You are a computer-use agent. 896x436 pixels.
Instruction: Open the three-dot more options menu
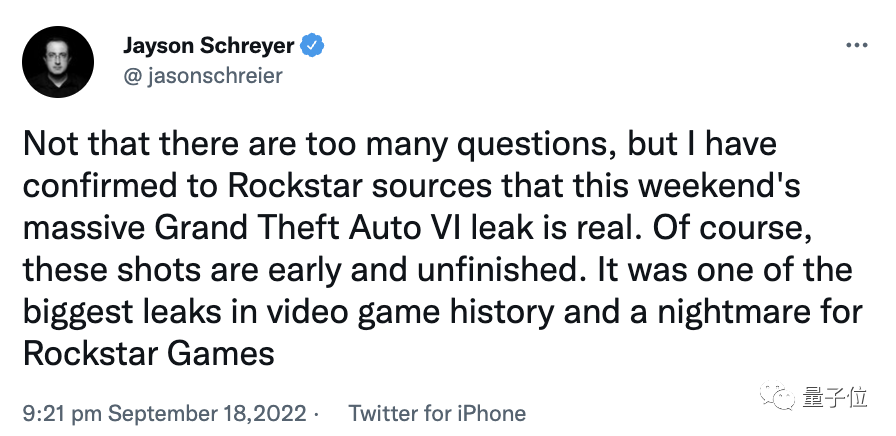pyautogui.click(x=857, y=46)
